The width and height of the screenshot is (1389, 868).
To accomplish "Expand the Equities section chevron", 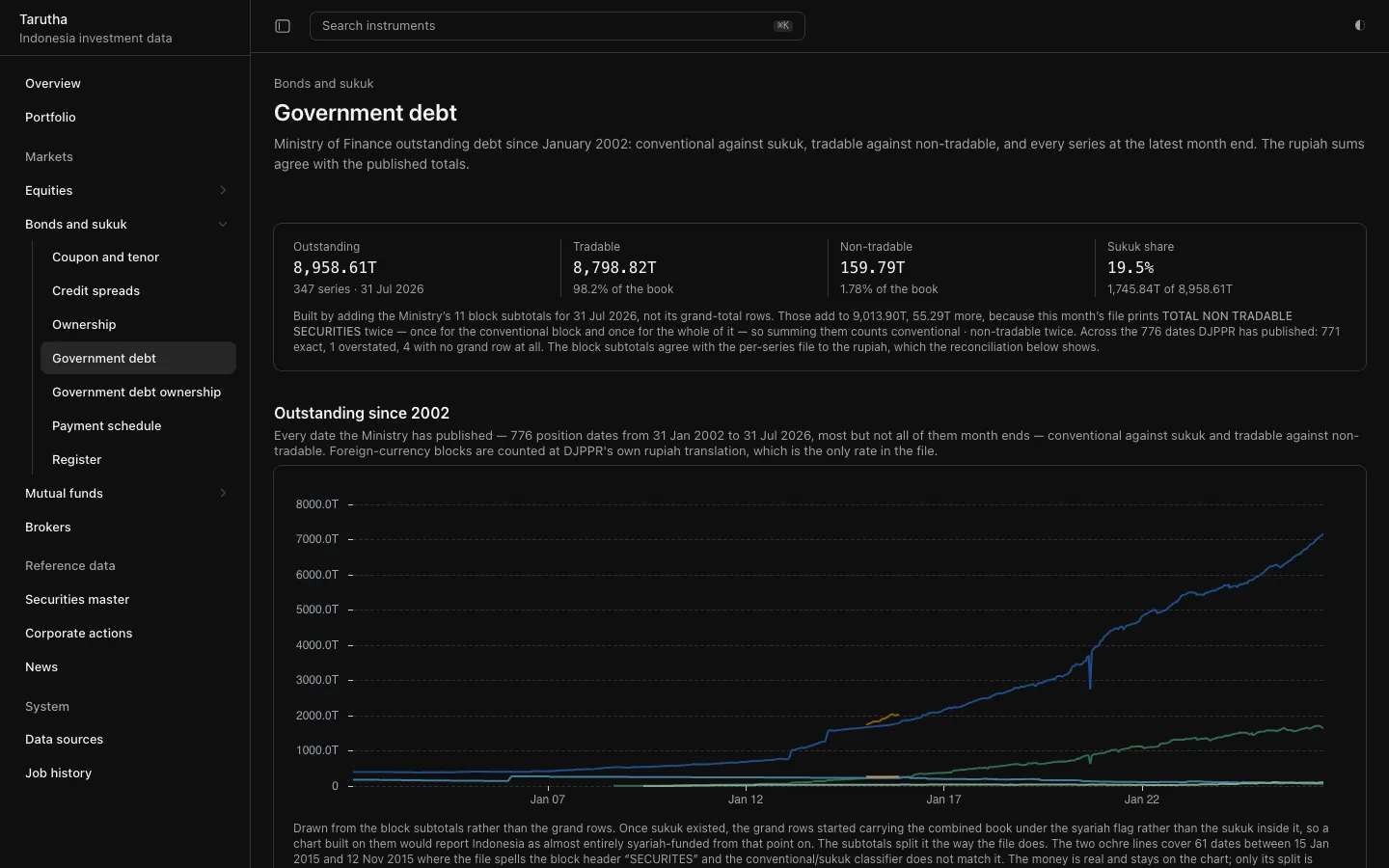I will (223, 190).
